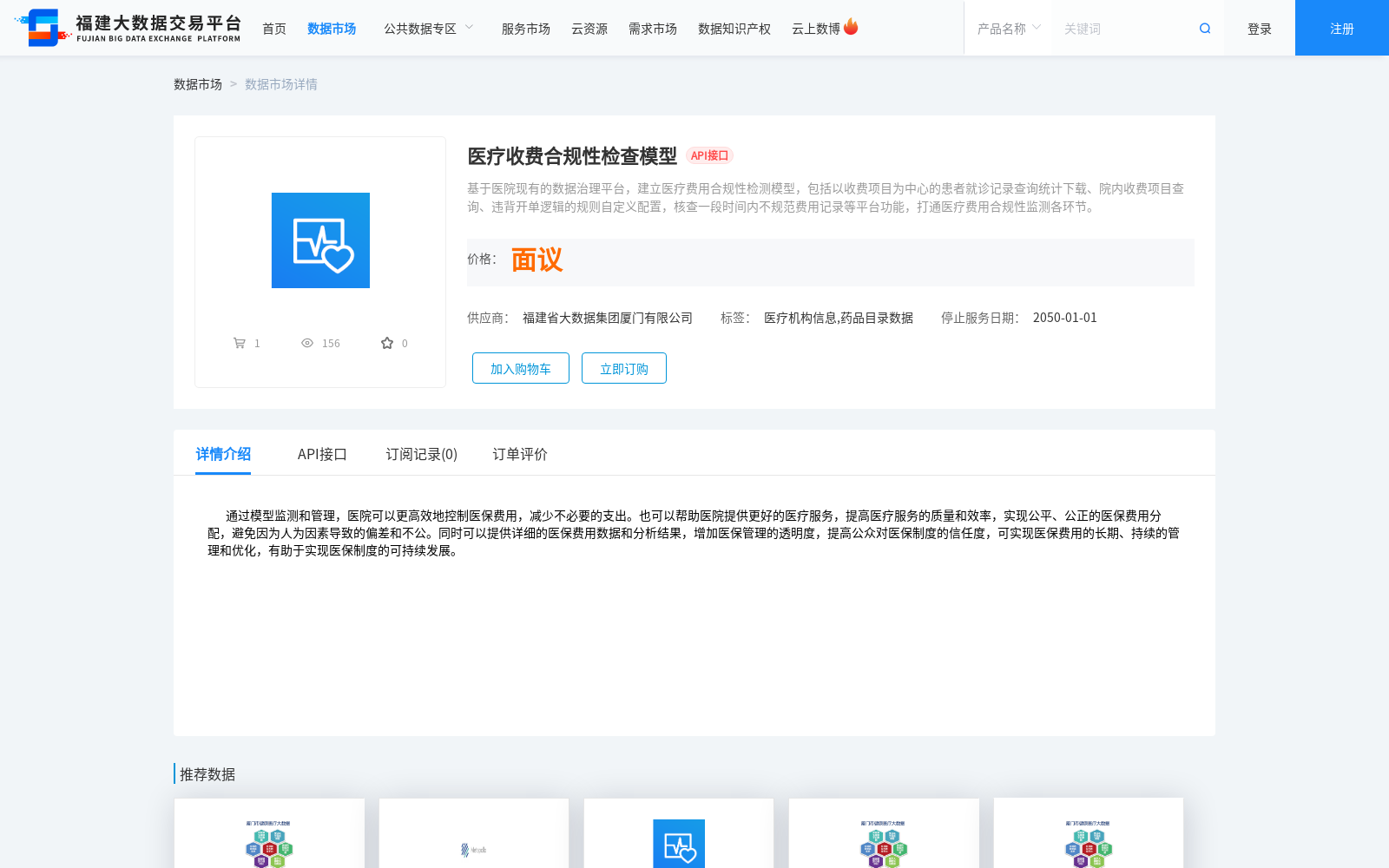The height and width of the screenshot is (868, 1389).
Task: Click the 注册 button
Action: click(x=1342, y=28)
